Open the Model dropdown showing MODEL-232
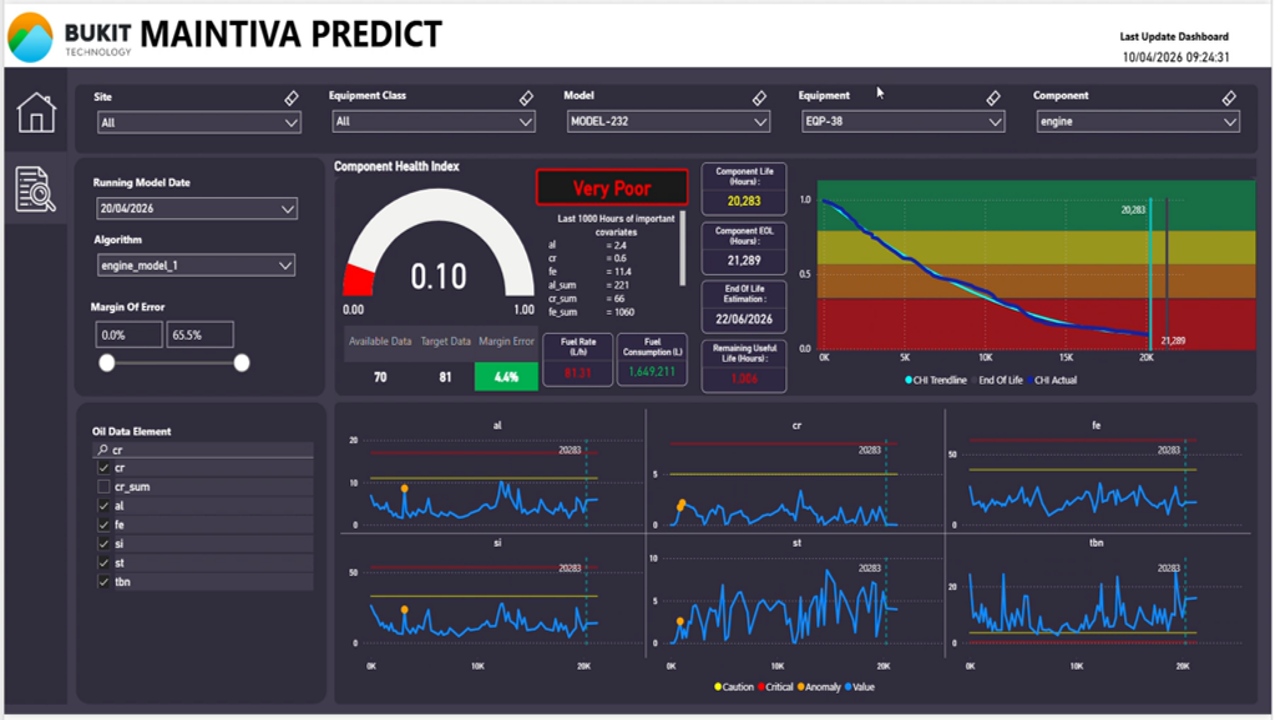1280x720 pixels. click(668, 122)
